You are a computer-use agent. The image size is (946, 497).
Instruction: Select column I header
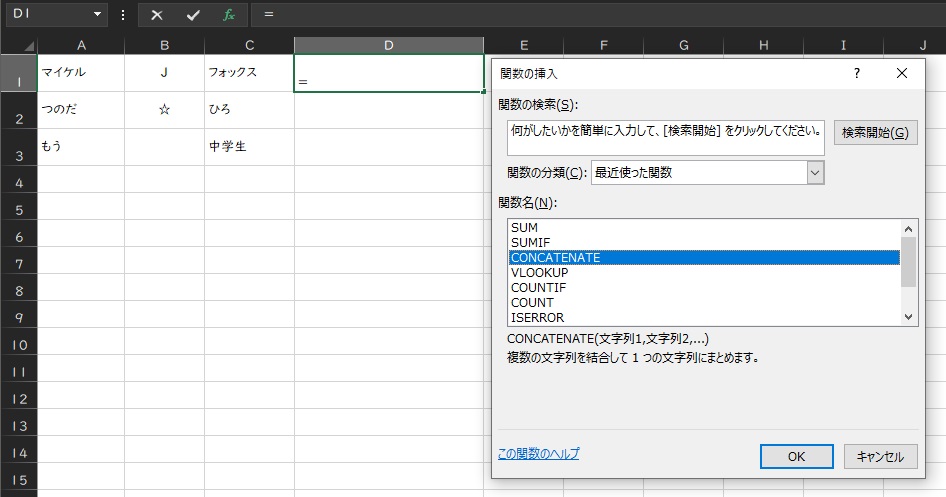point(843,45)
